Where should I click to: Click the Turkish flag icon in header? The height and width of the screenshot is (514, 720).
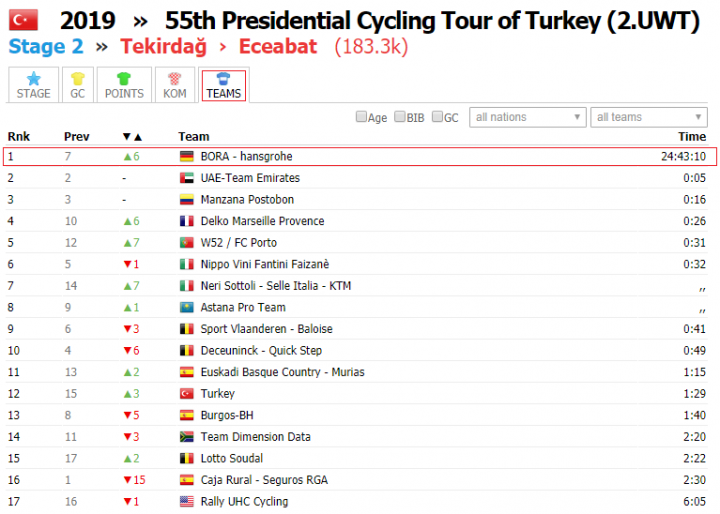pos(23,20)
